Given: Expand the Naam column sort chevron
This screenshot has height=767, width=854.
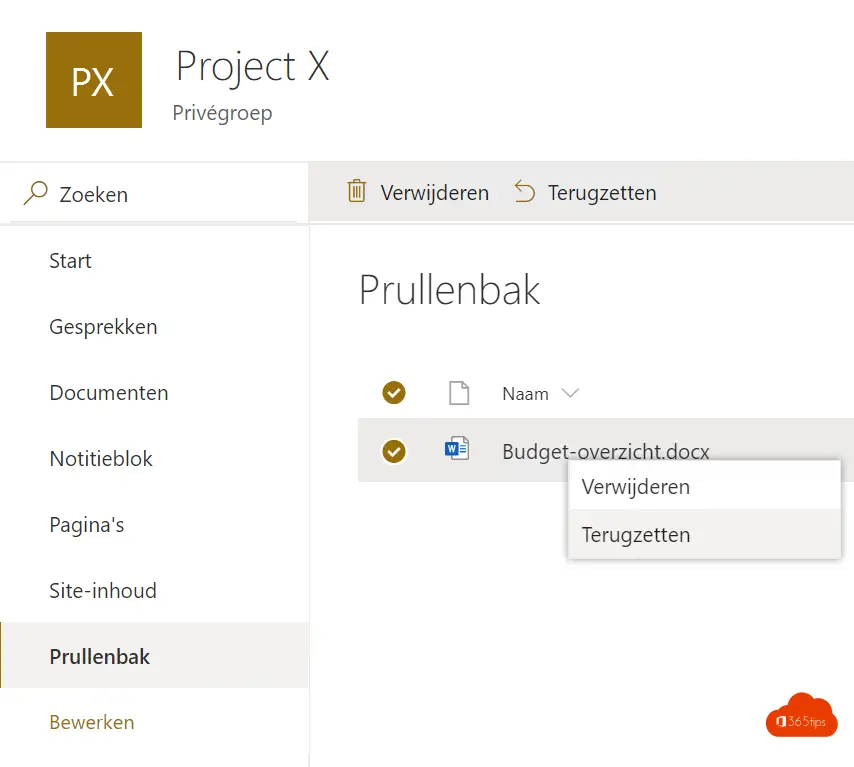Looking at the screenshot, I should pyautogui.click(x=570, y=393).
